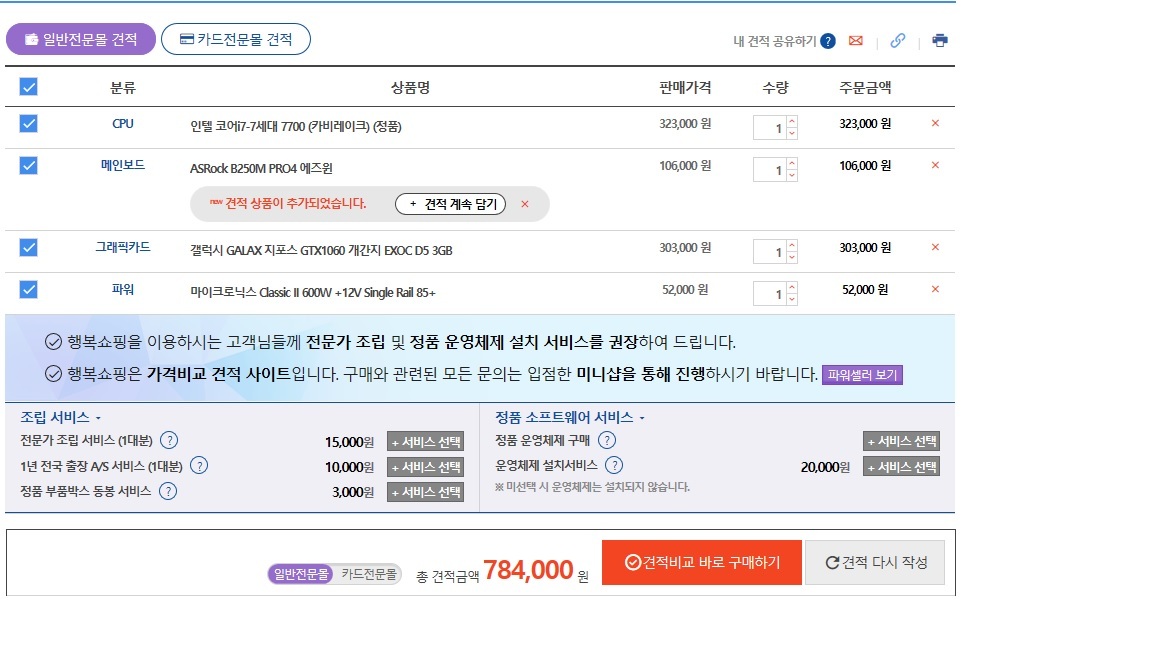Image resolution: width=1152 pixels, height=648 pixels.
Task: Click 견적비교 바로 구매하기 button
Action: tap(702, 563)
